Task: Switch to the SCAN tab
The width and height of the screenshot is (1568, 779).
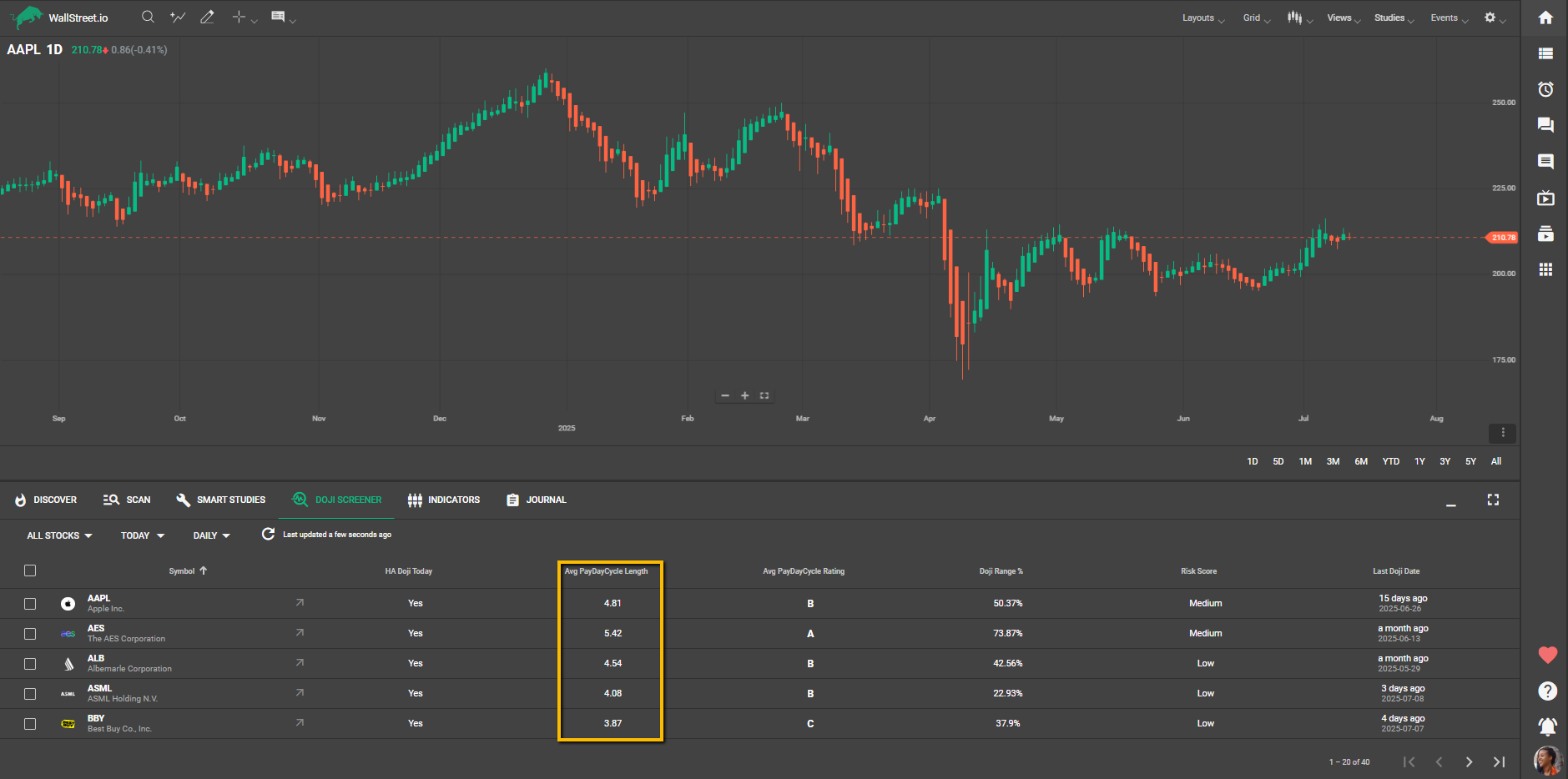Action: tap(127, 500)
